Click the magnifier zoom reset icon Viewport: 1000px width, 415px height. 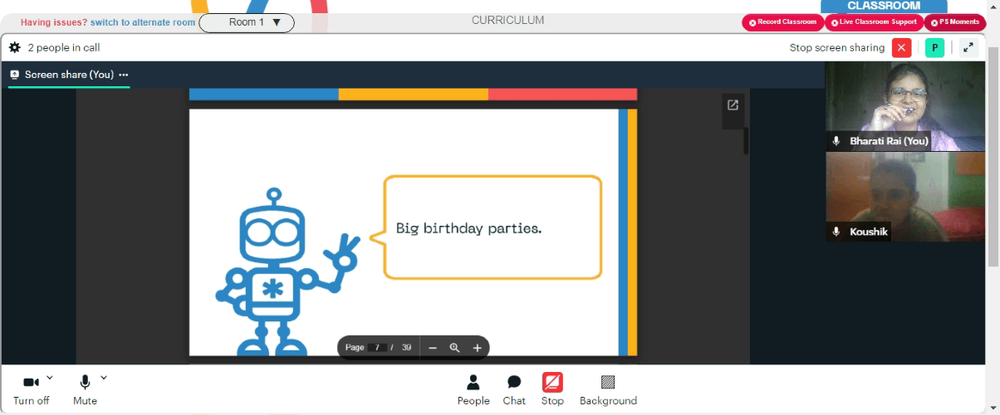[455, 347]
